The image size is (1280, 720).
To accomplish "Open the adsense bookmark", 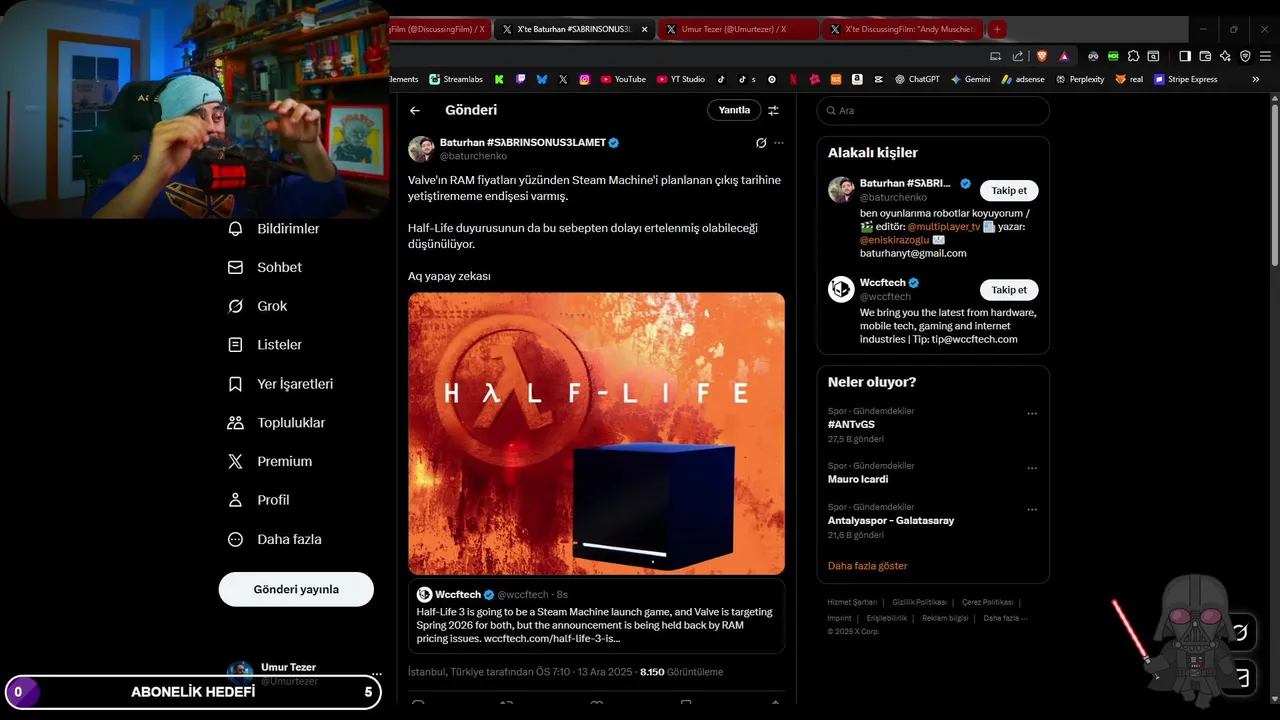I will click(1022, 79).
